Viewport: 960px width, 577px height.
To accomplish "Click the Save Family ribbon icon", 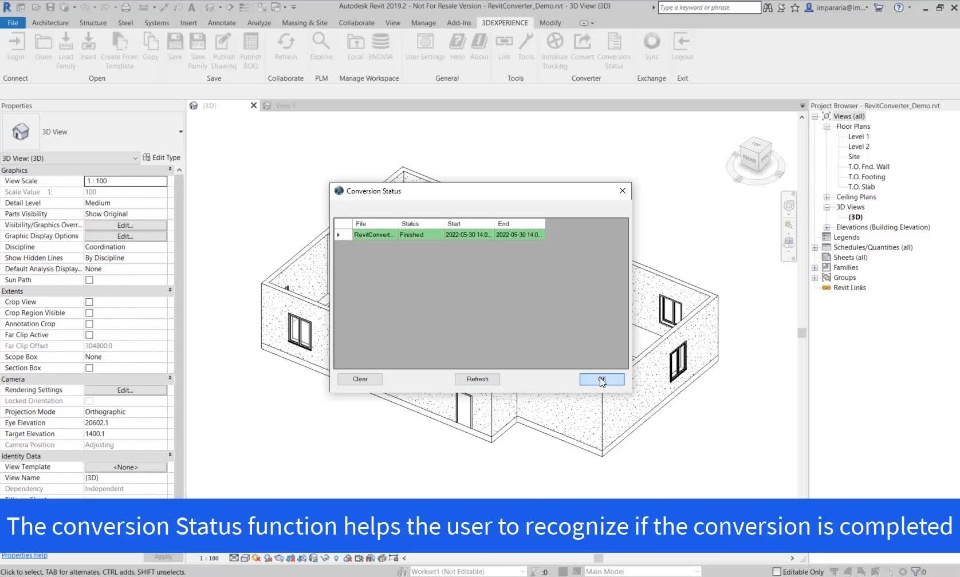I will pyautogui.click(x=198, y=50).
